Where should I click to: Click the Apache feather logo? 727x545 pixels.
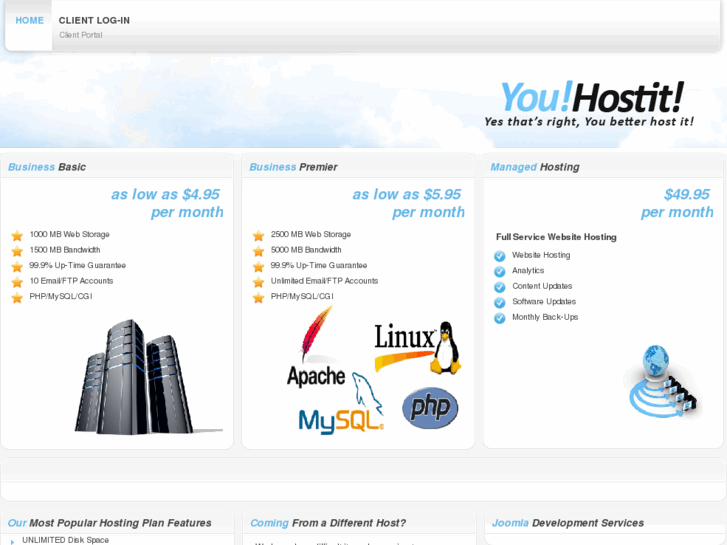[x=316, y=346]
